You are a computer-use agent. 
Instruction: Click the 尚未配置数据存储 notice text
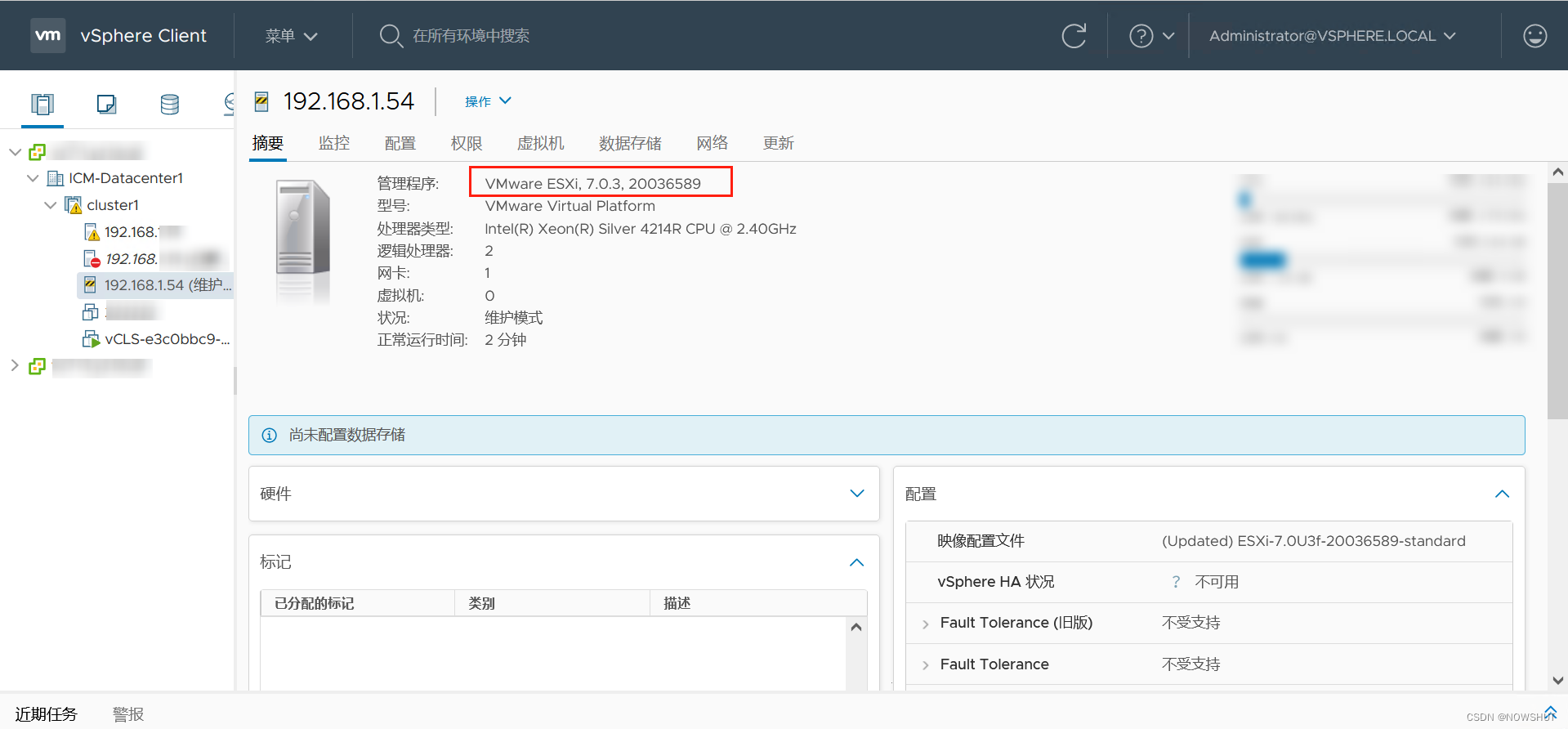(347, 435)
